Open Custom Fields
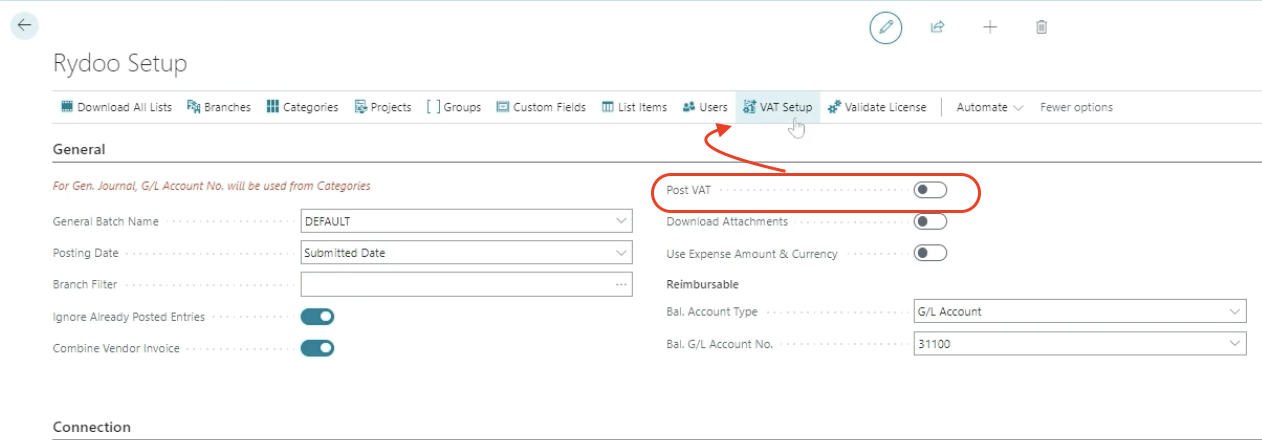This screenshot has height=440, width=1262. click(541, 107)
